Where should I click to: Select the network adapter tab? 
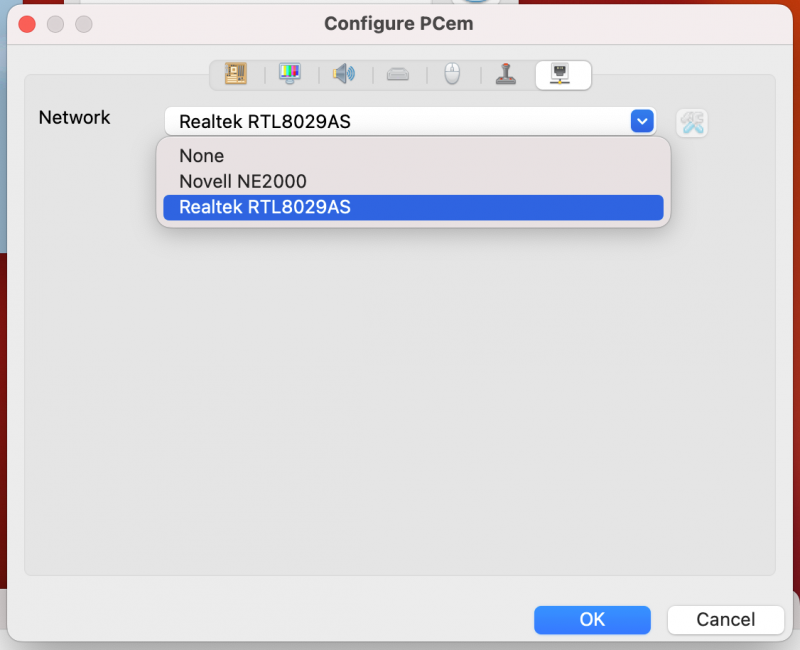point(563,74)
